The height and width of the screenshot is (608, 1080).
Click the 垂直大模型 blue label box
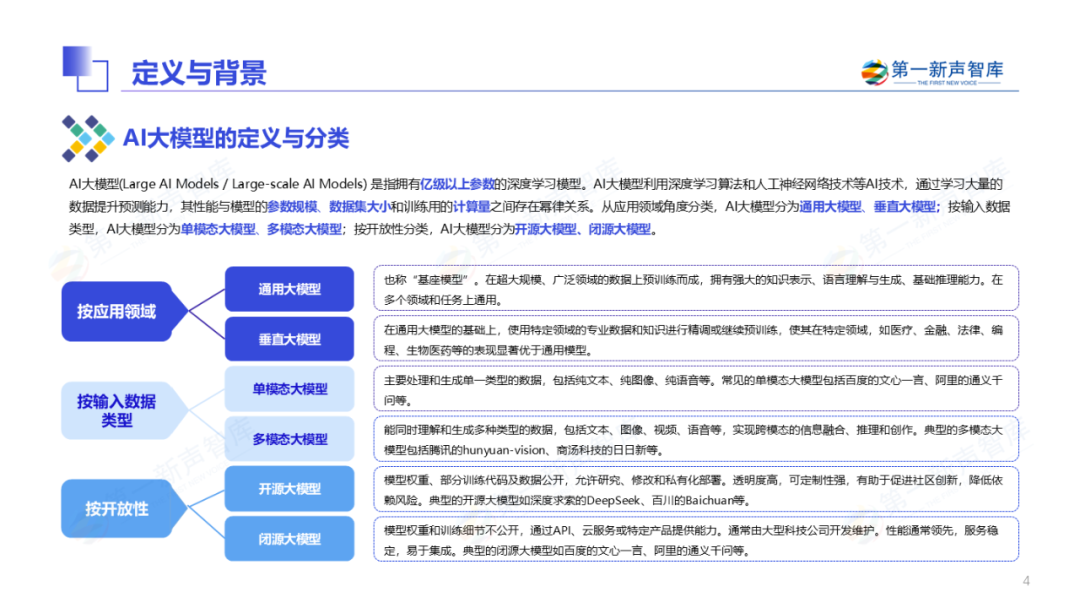tap(289, 339)
